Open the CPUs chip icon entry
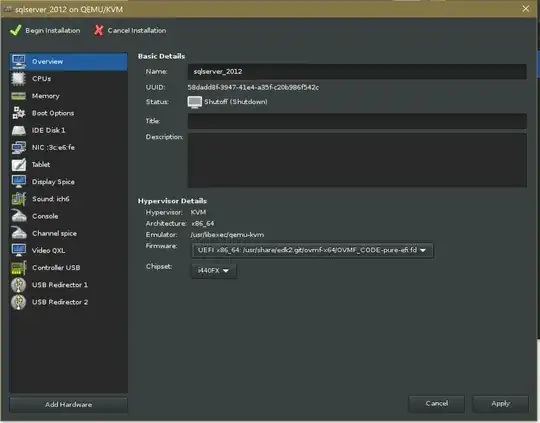Viewport: 540px width, 423px height. (x=19, y=79)
